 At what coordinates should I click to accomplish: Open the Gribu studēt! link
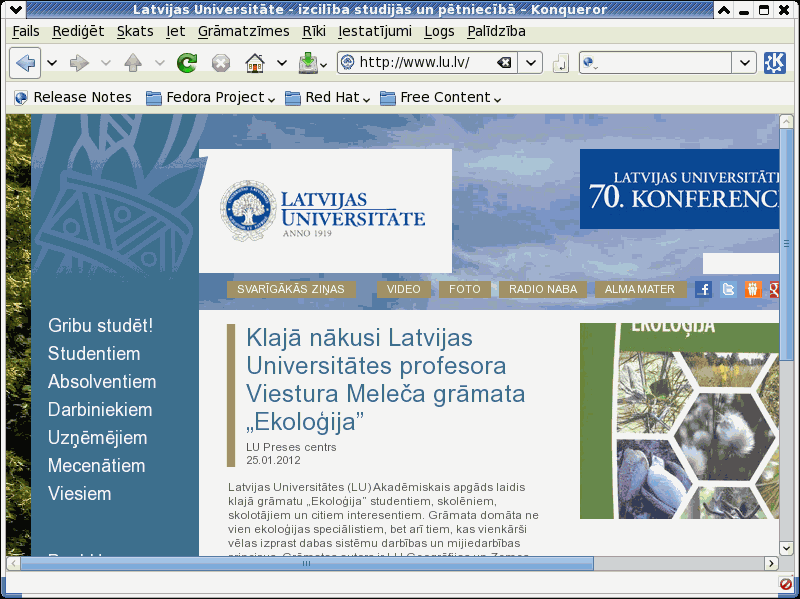tap(101, 326)
